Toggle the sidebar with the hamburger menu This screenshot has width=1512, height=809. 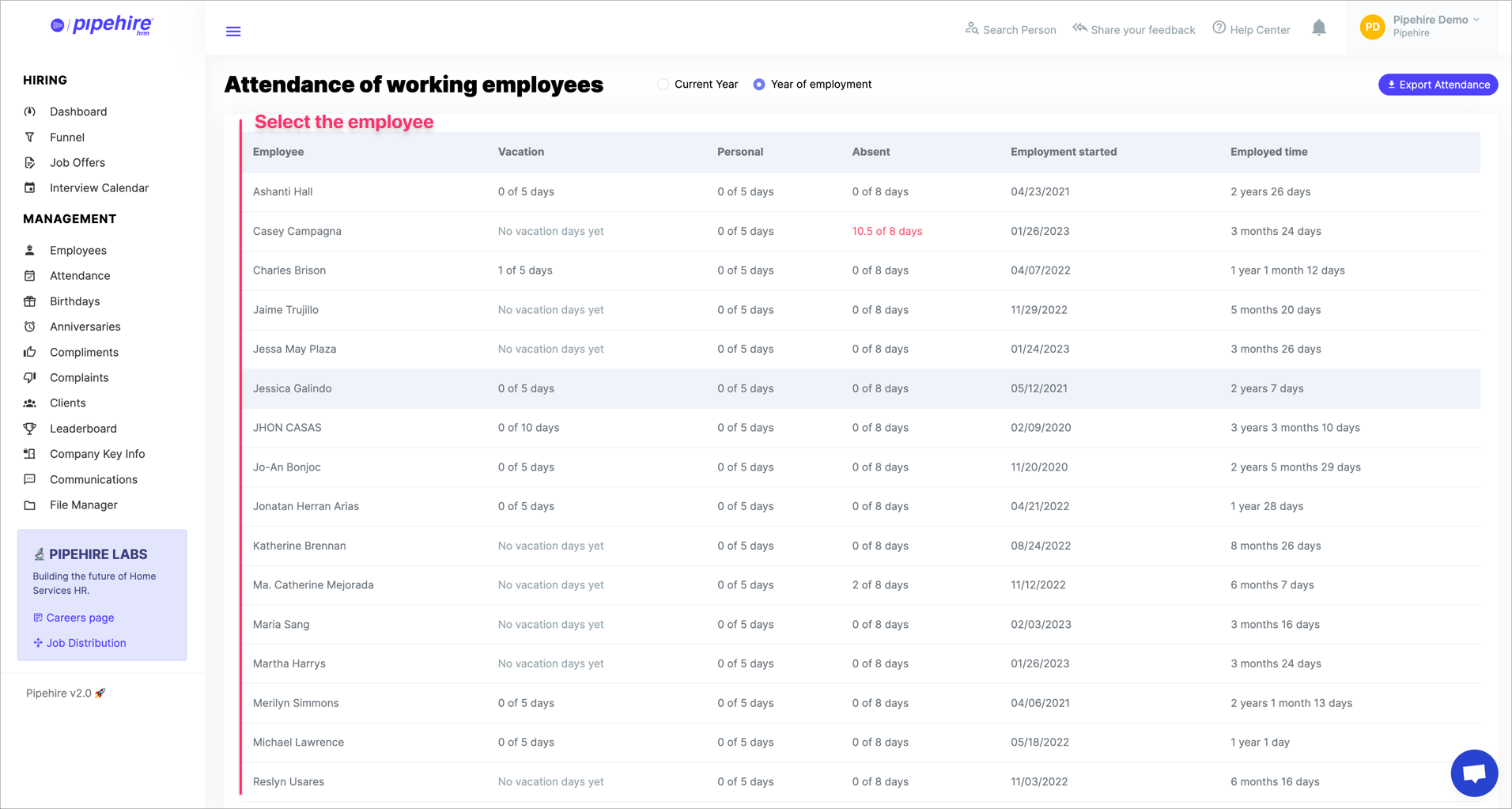(232, 31)
